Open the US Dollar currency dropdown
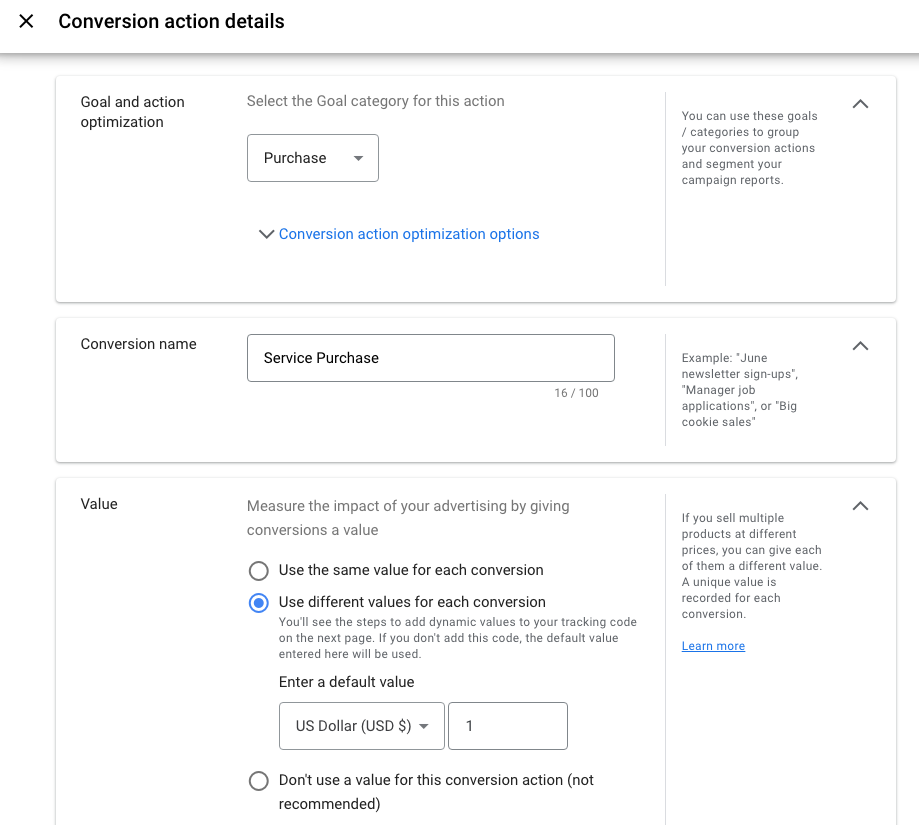The image size is (919, 825). [361, 726]
